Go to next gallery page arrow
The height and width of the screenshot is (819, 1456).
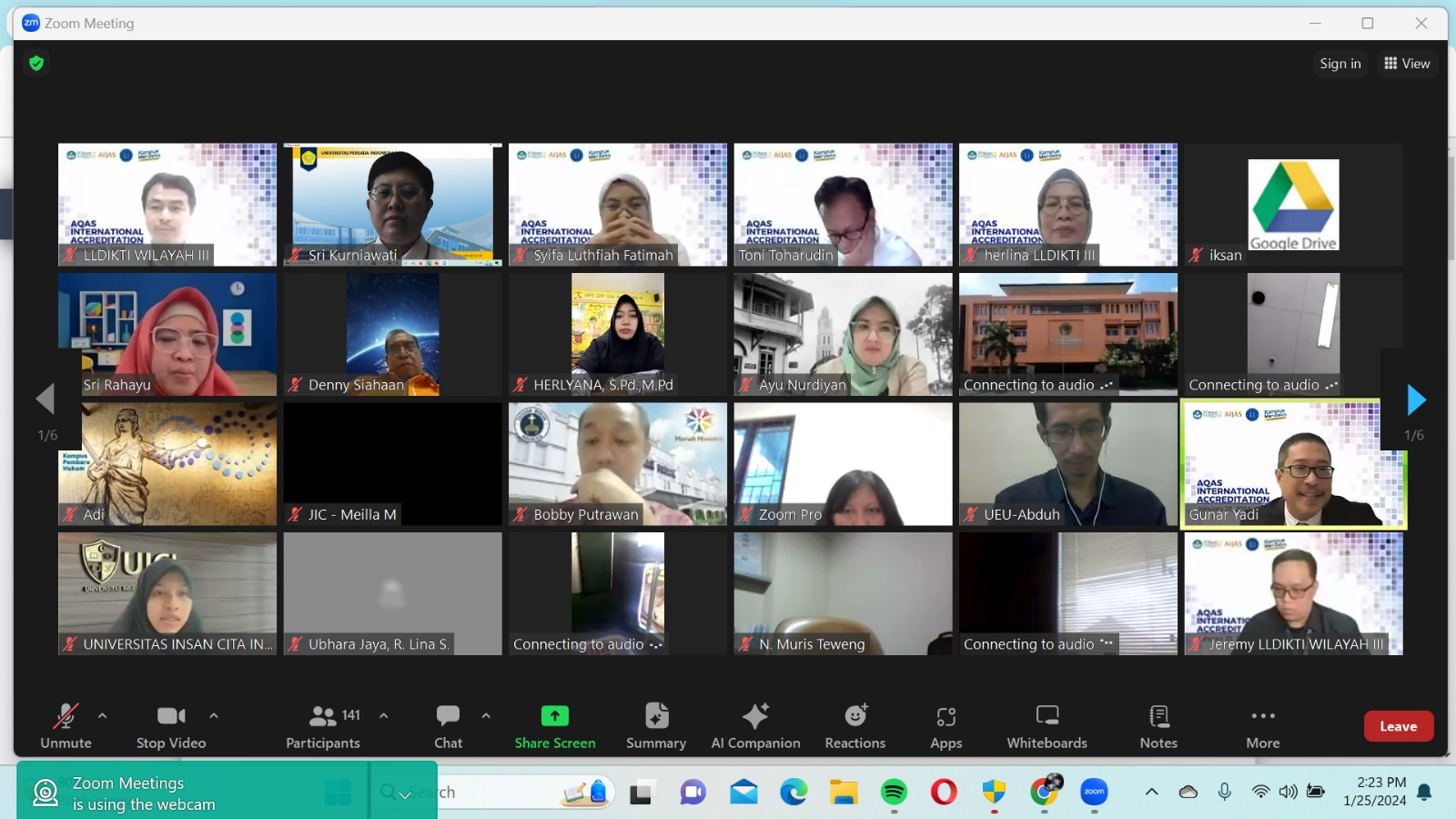[1416, 399]
